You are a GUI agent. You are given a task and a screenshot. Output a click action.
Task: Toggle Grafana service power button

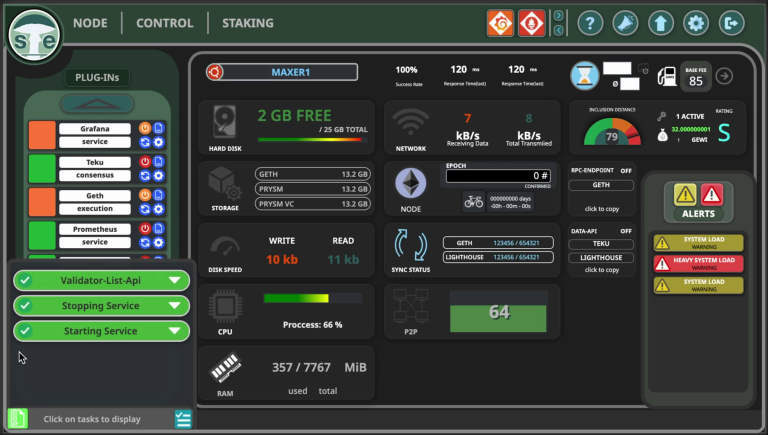(x=144, y=128)
